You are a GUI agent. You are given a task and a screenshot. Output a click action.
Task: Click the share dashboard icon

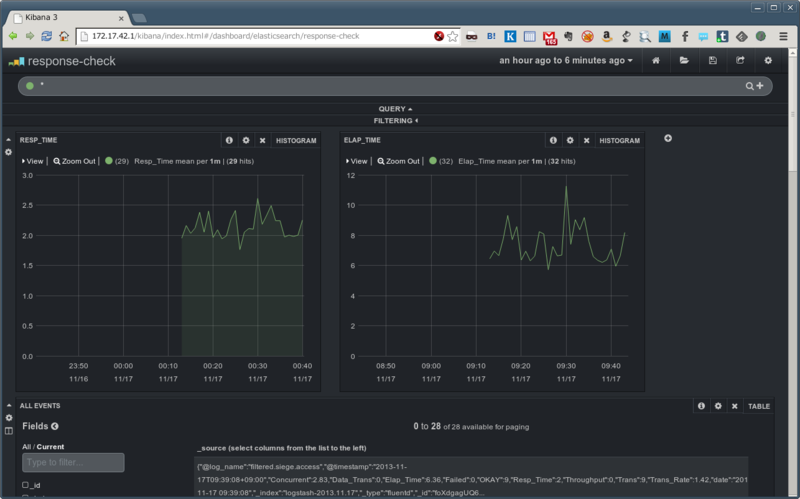(x=740, y=60)
